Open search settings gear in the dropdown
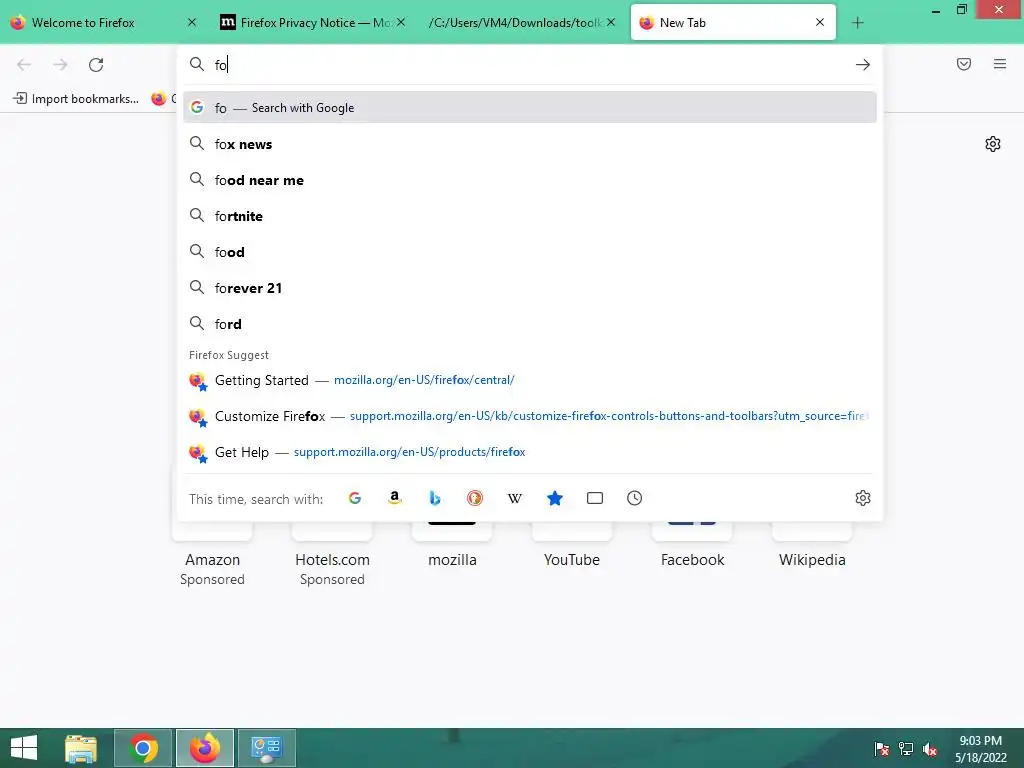 coord(863,498)
